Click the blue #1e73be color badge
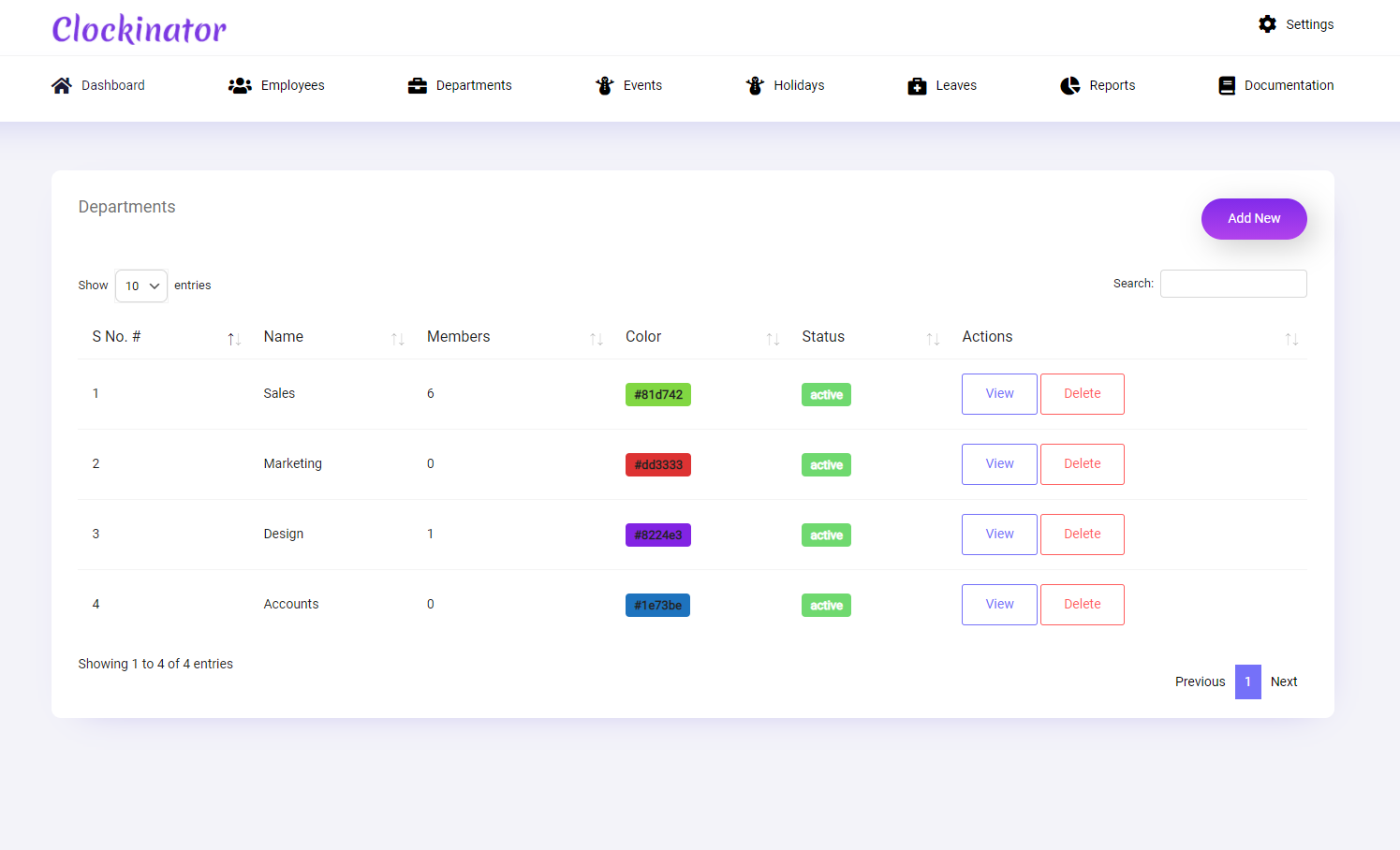Viewport: 1400px width, 850px height. 657,606
